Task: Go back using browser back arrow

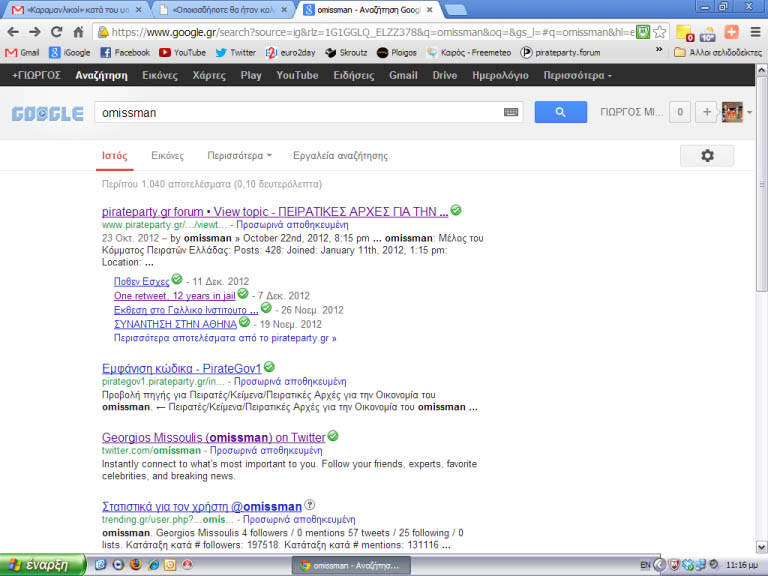Action: pyautogui.click(x=13, y=32)
